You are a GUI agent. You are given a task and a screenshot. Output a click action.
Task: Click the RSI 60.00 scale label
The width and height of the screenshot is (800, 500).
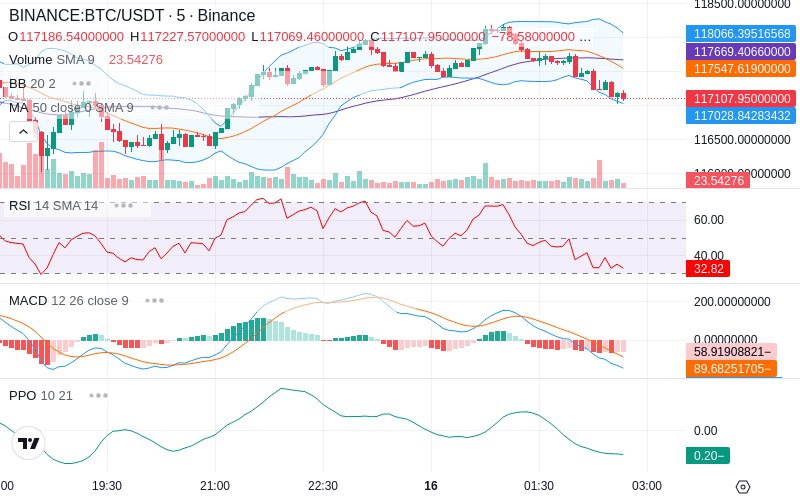click(x=709, y=220)
